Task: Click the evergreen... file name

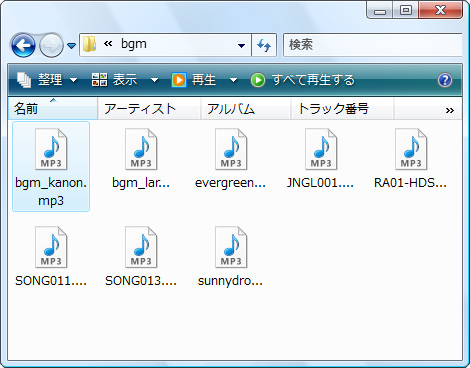Action: click(x=230, y=183)
